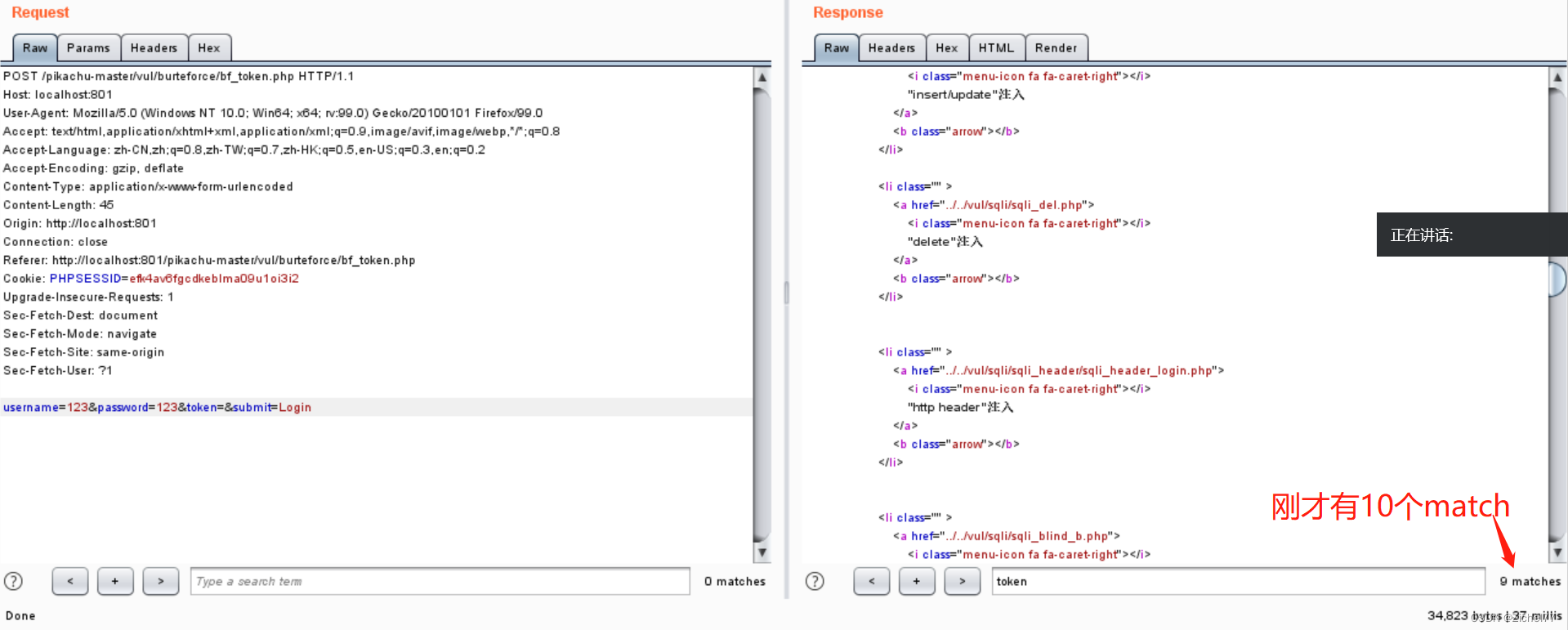Click the Referer header line
Viewport: 1568px width, 630px height.
click(x=209, y=260)
